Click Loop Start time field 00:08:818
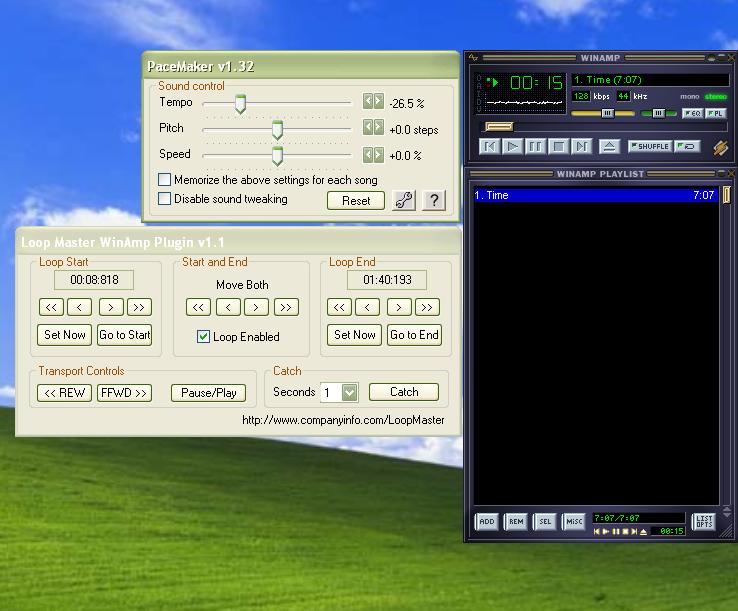The height and width of the screenshot is (611, 738). click(94, 280)
